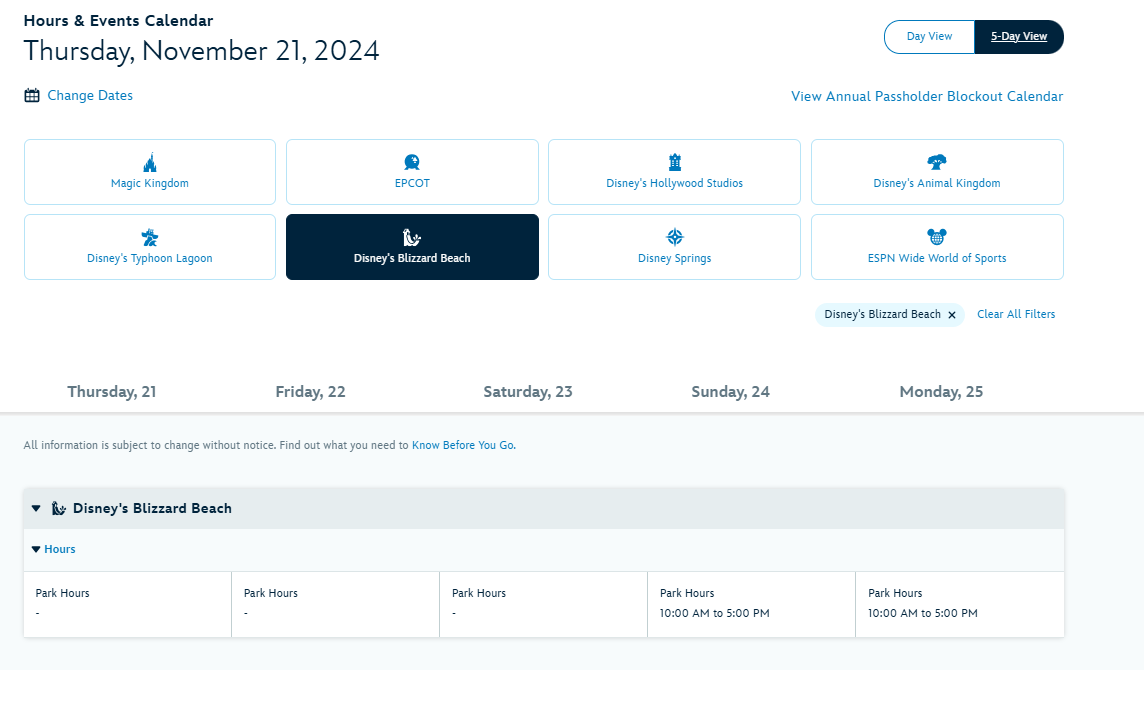
Task: Select the Friday, 22 day header
Action: (310, 392)
